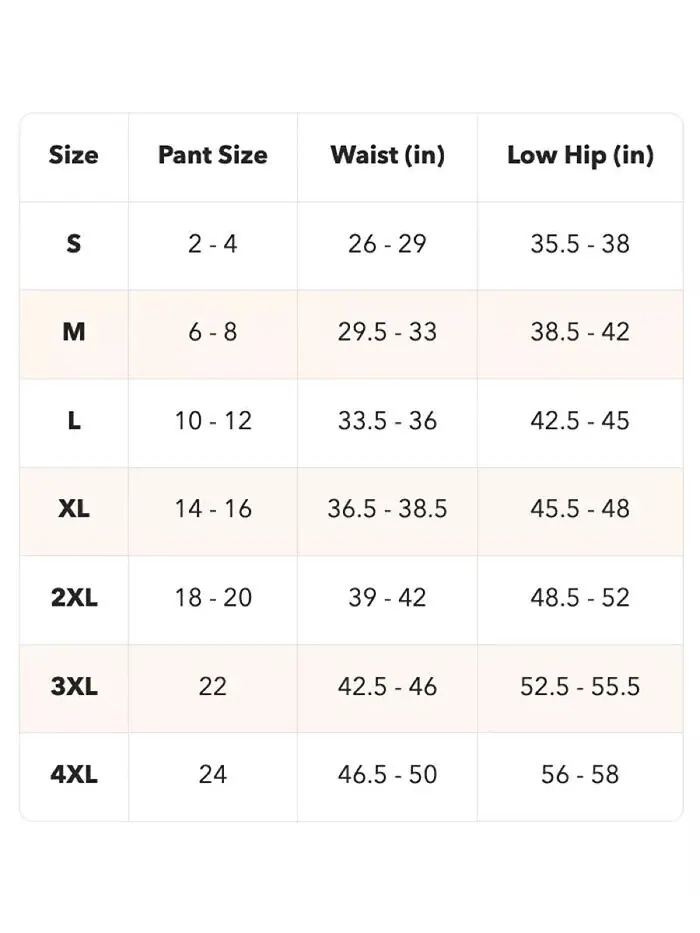This screenshot has height=933, width=700.
Task: Select the Low Hip (in) header
Action: coord(580,155)
